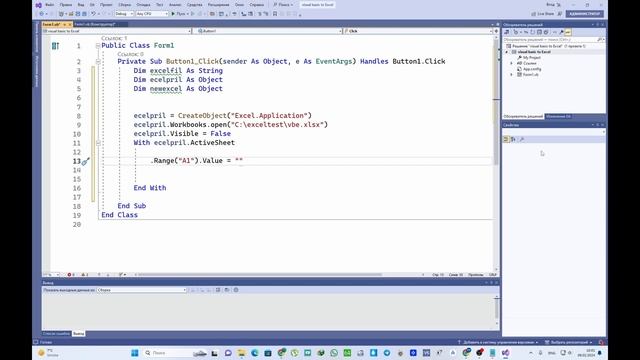Click the End With statement
Image resolution: width=640 pixels, height=360 pixels.
pyautogui.click(x=150, y=188)
